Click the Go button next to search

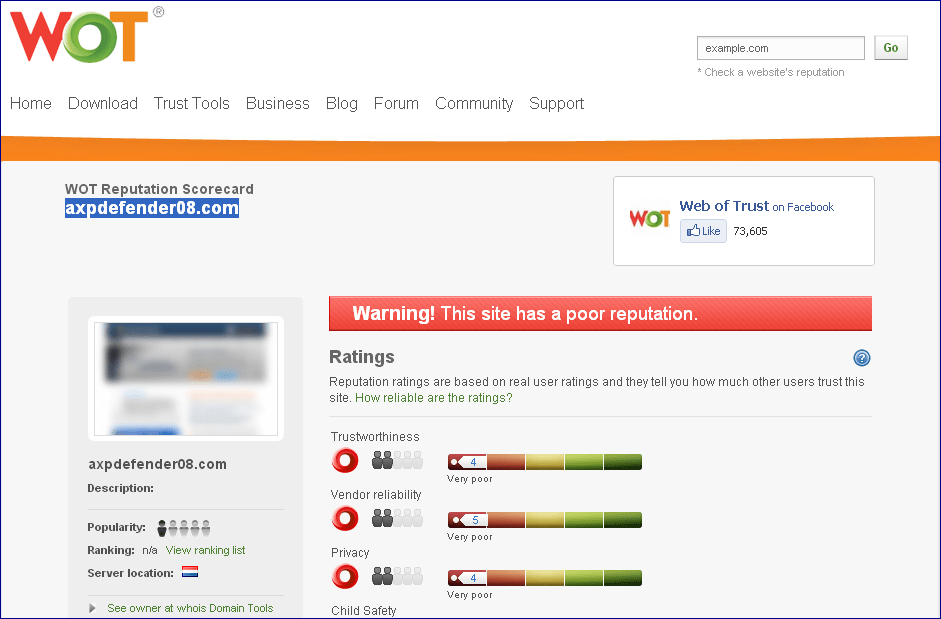891,48
